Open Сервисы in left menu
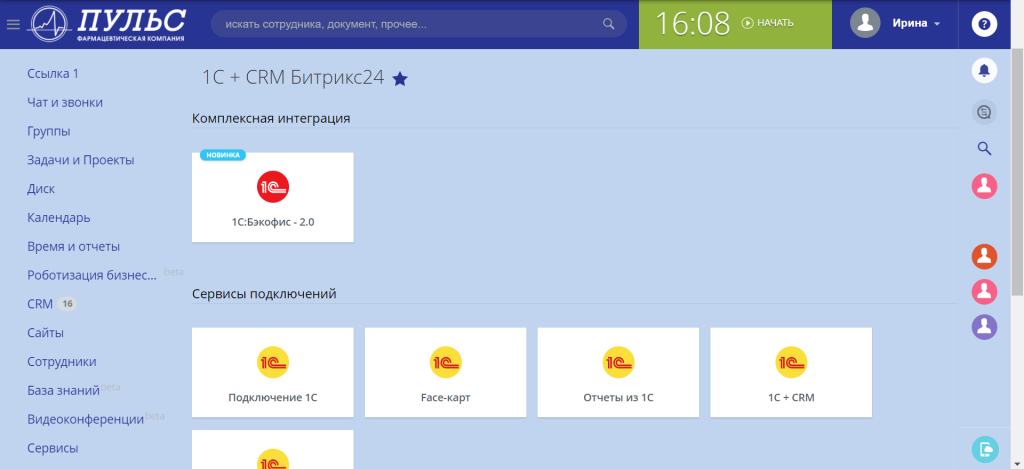Viewport: 1024px width, 469px height. tap(53, 448)
